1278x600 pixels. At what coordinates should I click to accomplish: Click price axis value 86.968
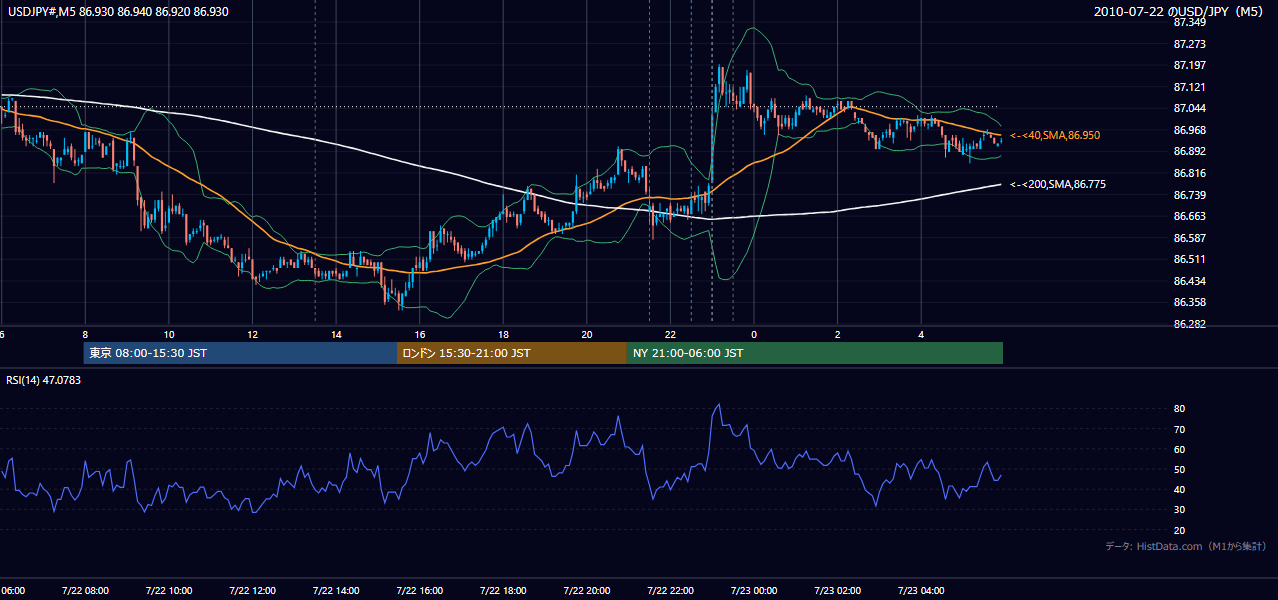pyautogui.click(x=1190, y=130)
